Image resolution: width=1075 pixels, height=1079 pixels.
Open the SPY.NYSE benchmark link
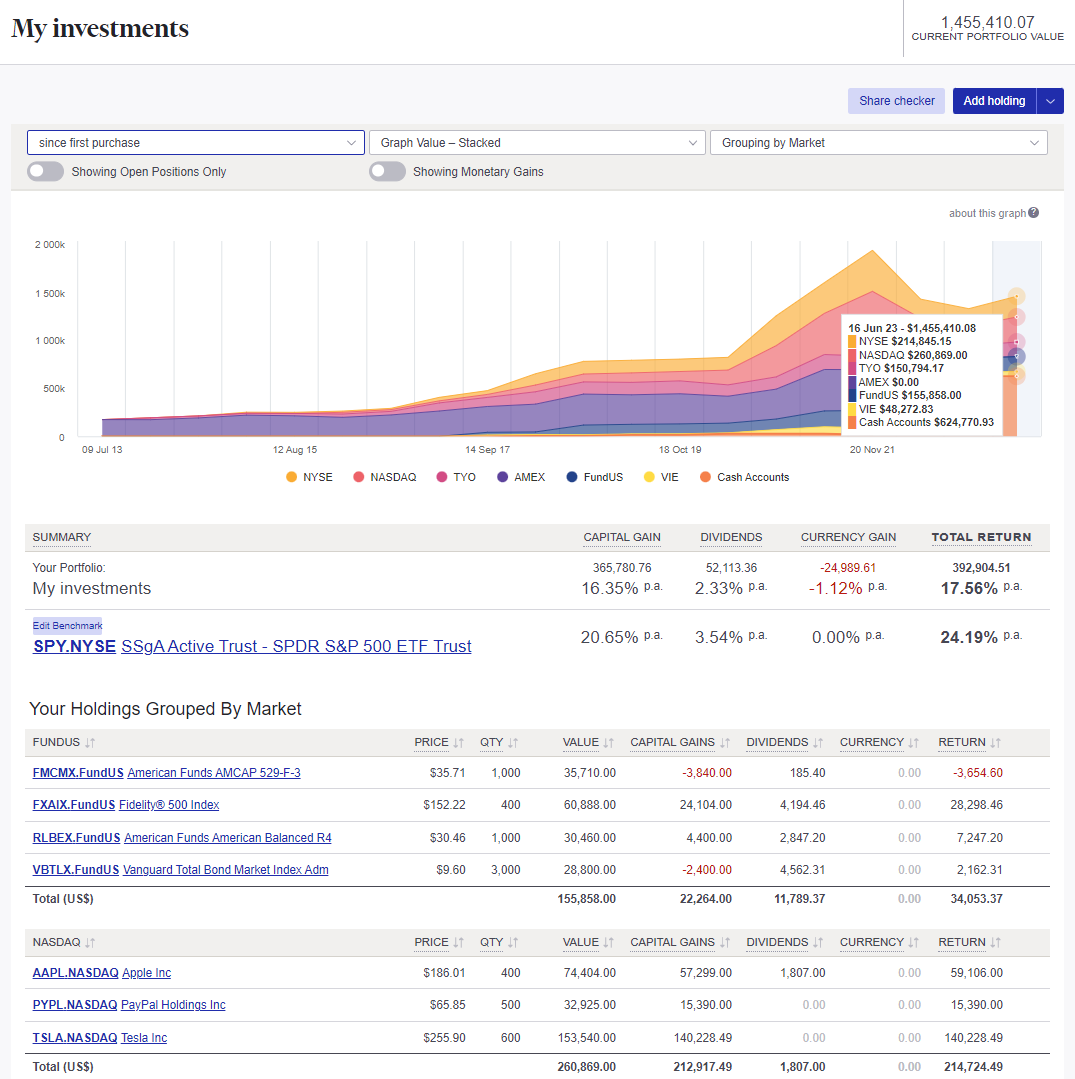[x=74, y=646]
